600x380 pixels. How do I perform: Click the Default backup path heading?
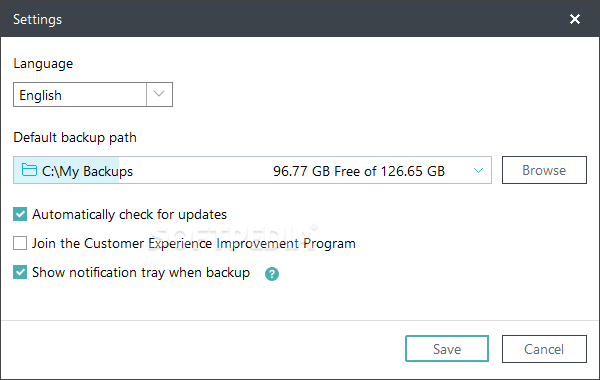click(75, 137)
